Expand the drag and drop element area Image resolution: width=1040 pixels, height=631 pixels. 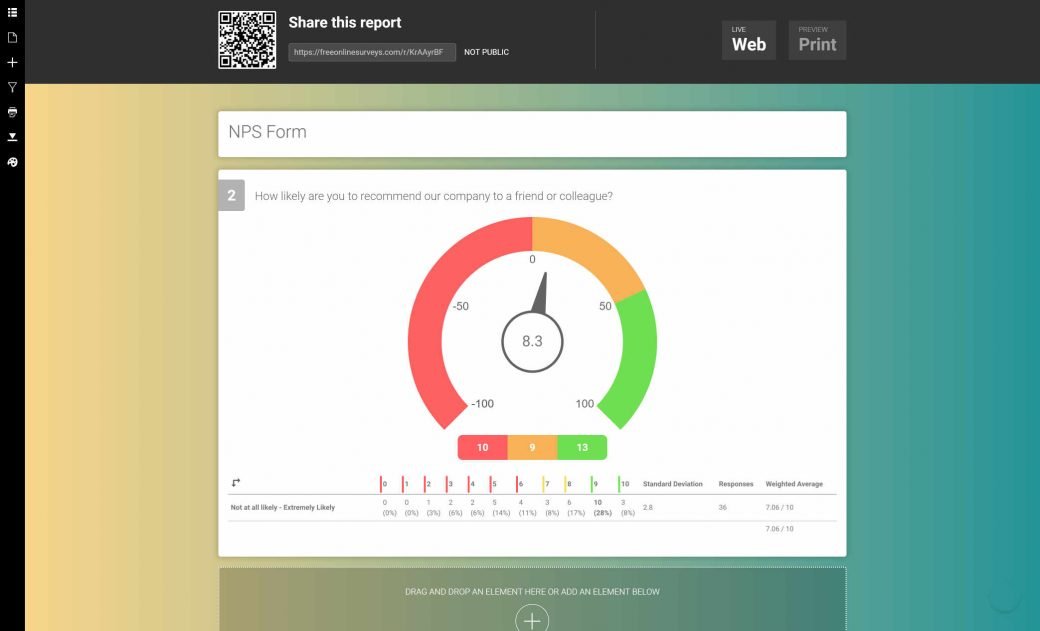531,591
